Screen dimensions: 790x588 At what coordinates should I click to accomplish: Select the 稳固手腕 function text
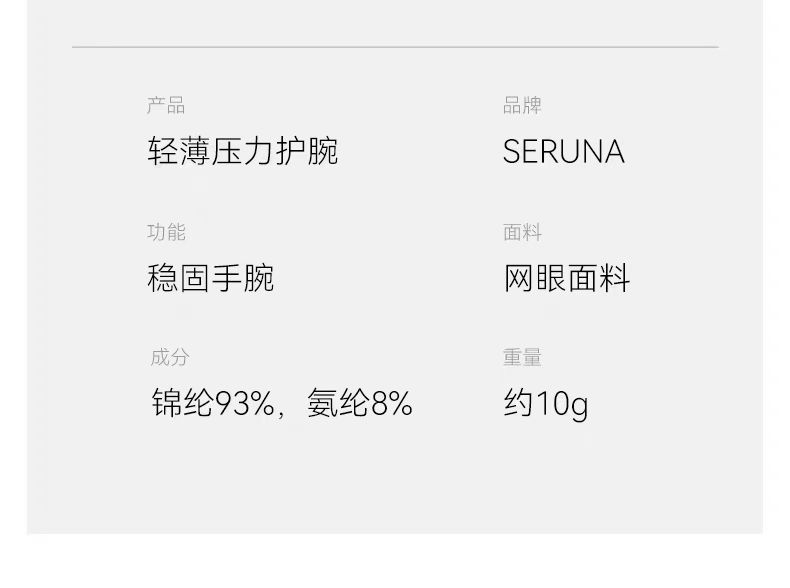(210, 279)
